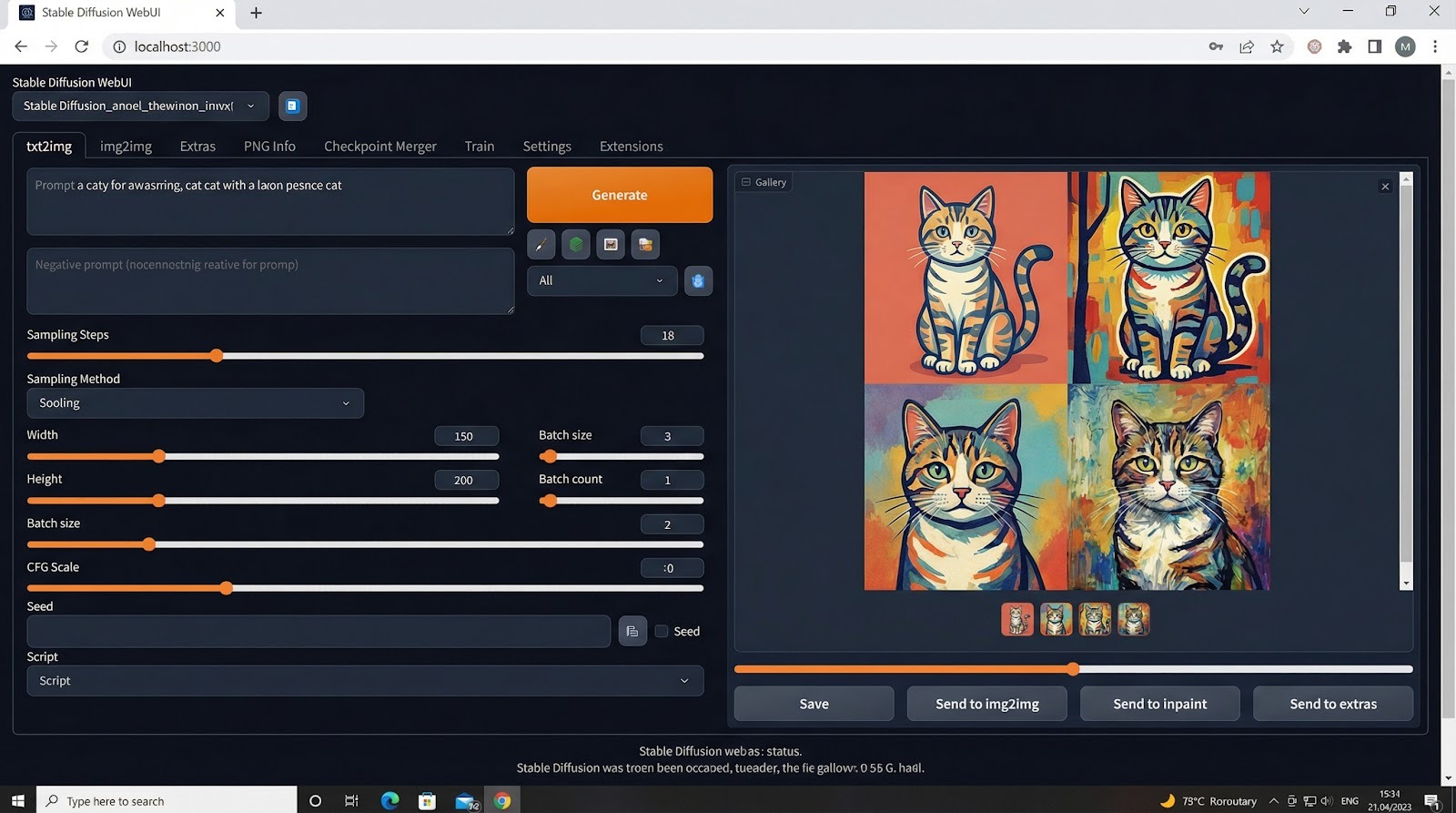Viewport: 1456px width, 813px height.
Task: Open a new browser tab with plus
Action: point(256,13)
